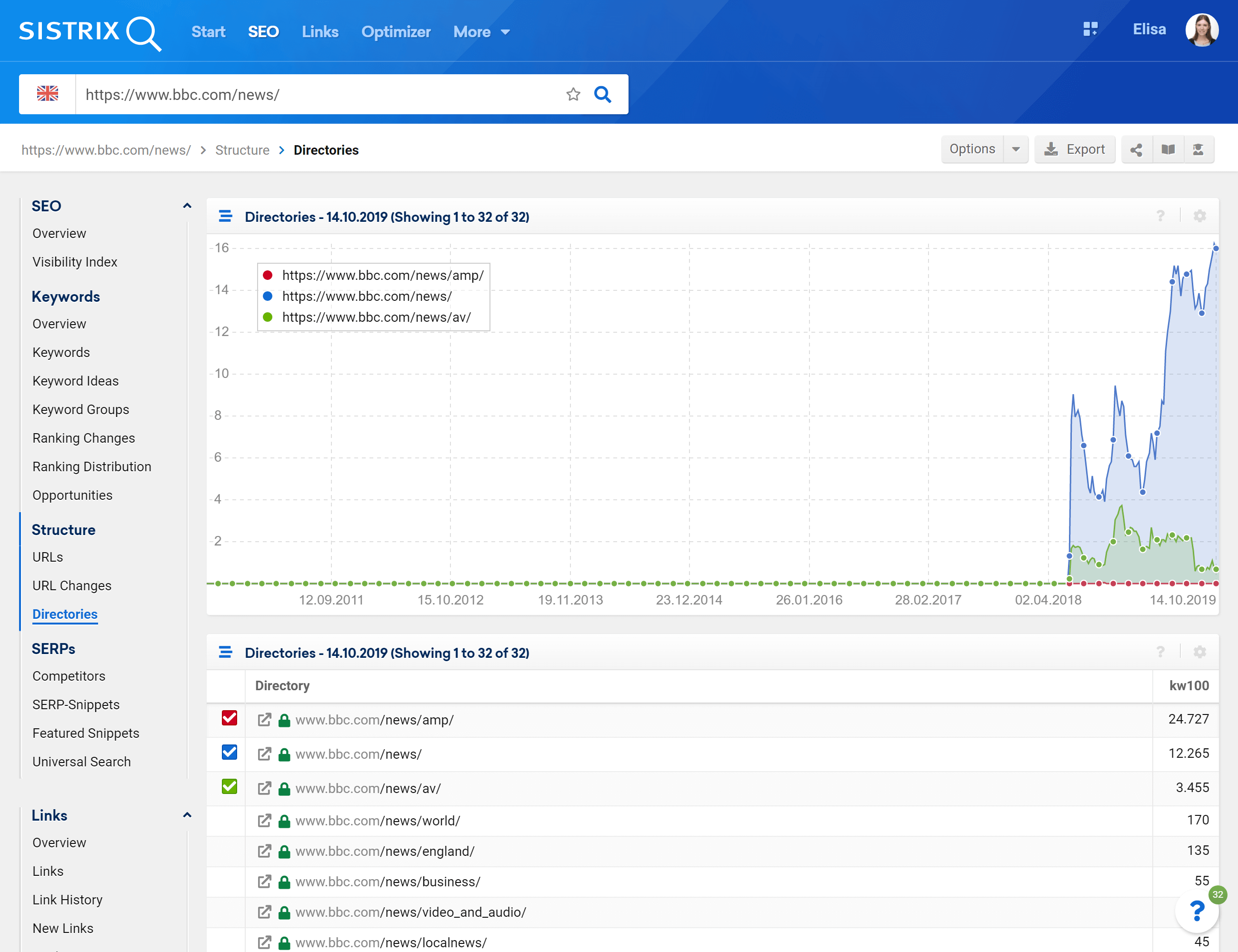This screenshot has height=952, width=1238.
Task: Open Ranking Distribution in sidebar
Action: click(92, 466)
